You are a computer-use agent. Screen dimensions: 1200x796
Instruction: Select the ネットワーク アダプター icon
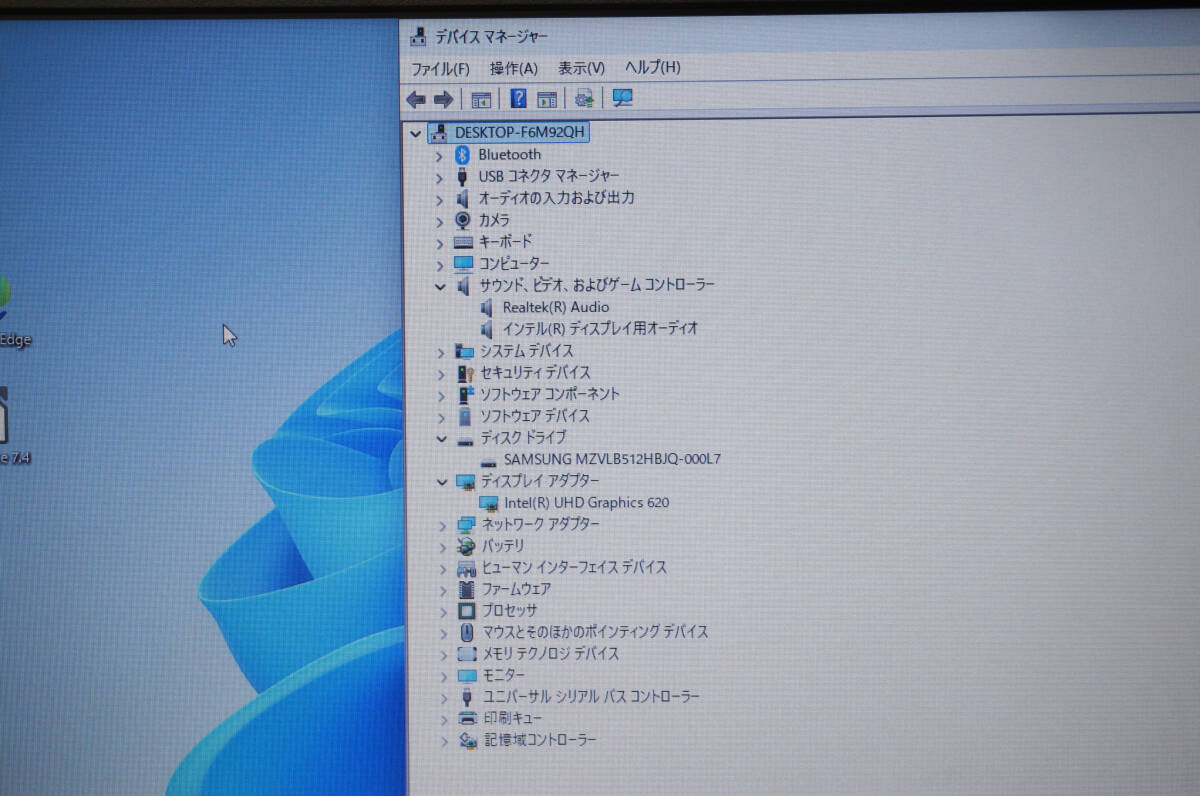pyautogui.click(x=466, y=524)
